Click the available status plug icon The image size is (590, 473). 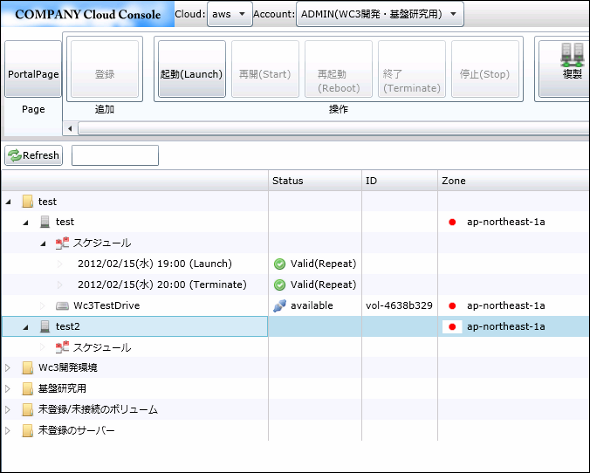pos(280,306)
